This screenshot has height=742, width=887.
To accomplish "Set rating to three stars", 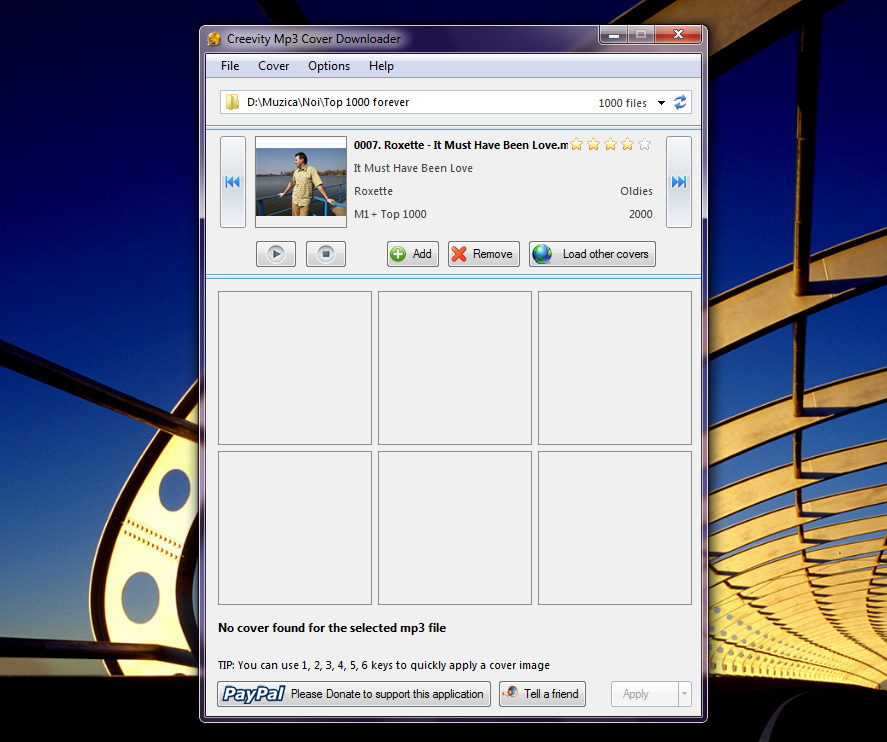I will tap(610, 145).
